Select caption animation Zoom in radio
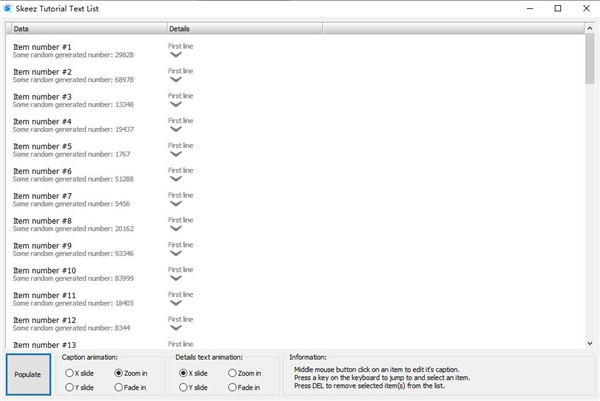Screen dimensions: 600x401 [118, 373]
